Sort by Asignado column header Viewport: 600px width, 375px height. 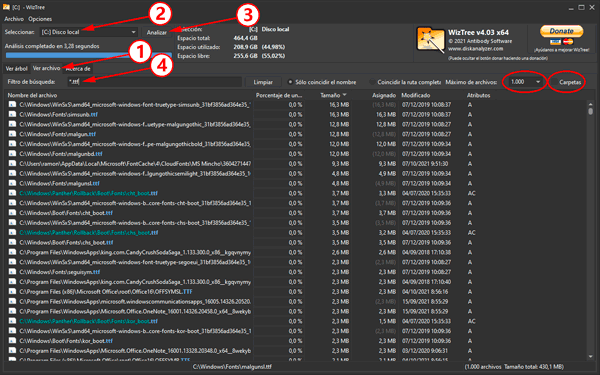point(384,95)
